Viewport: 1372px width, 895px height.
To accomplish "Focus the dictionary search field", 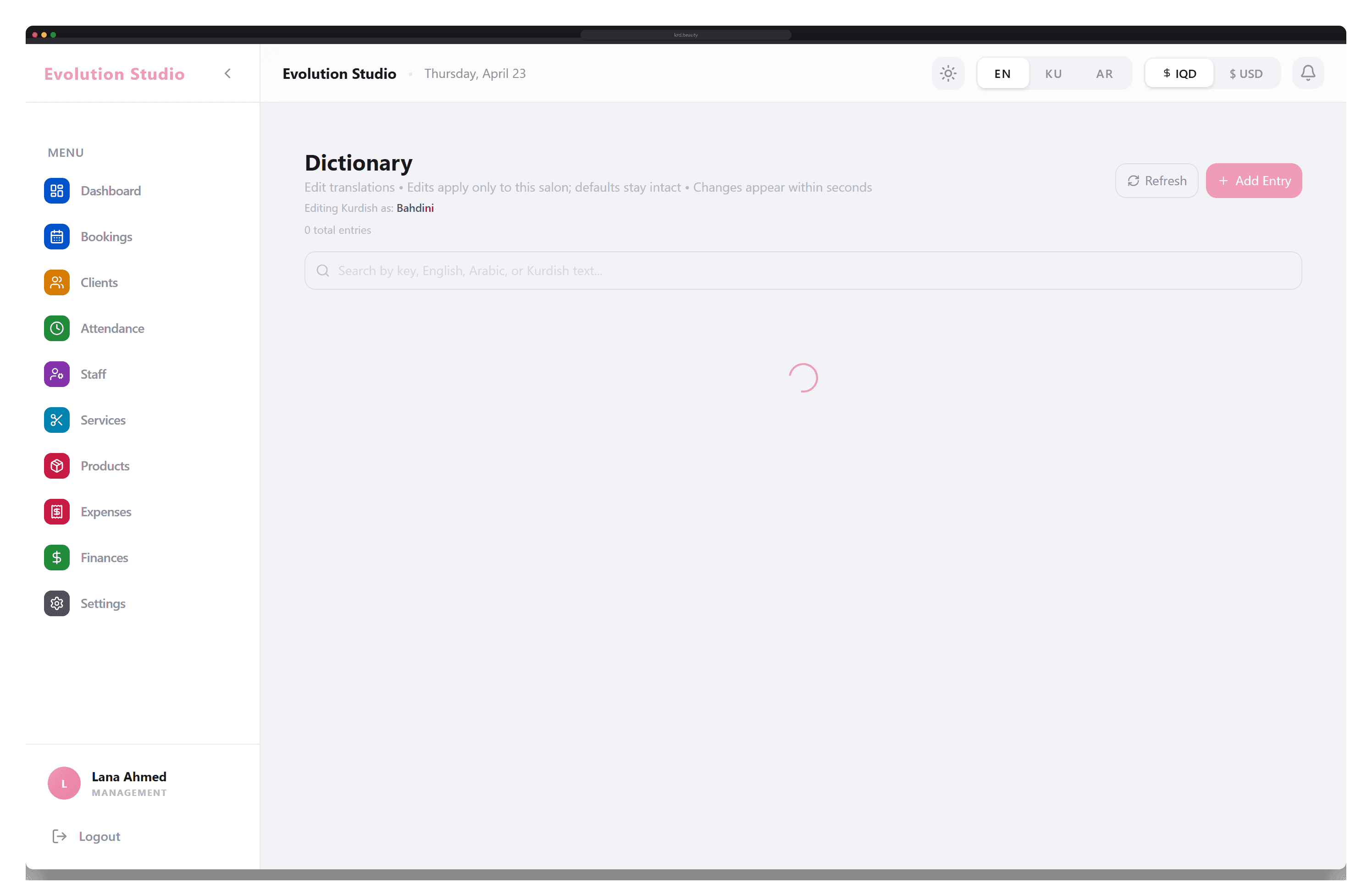I will (x=802, y=271).
